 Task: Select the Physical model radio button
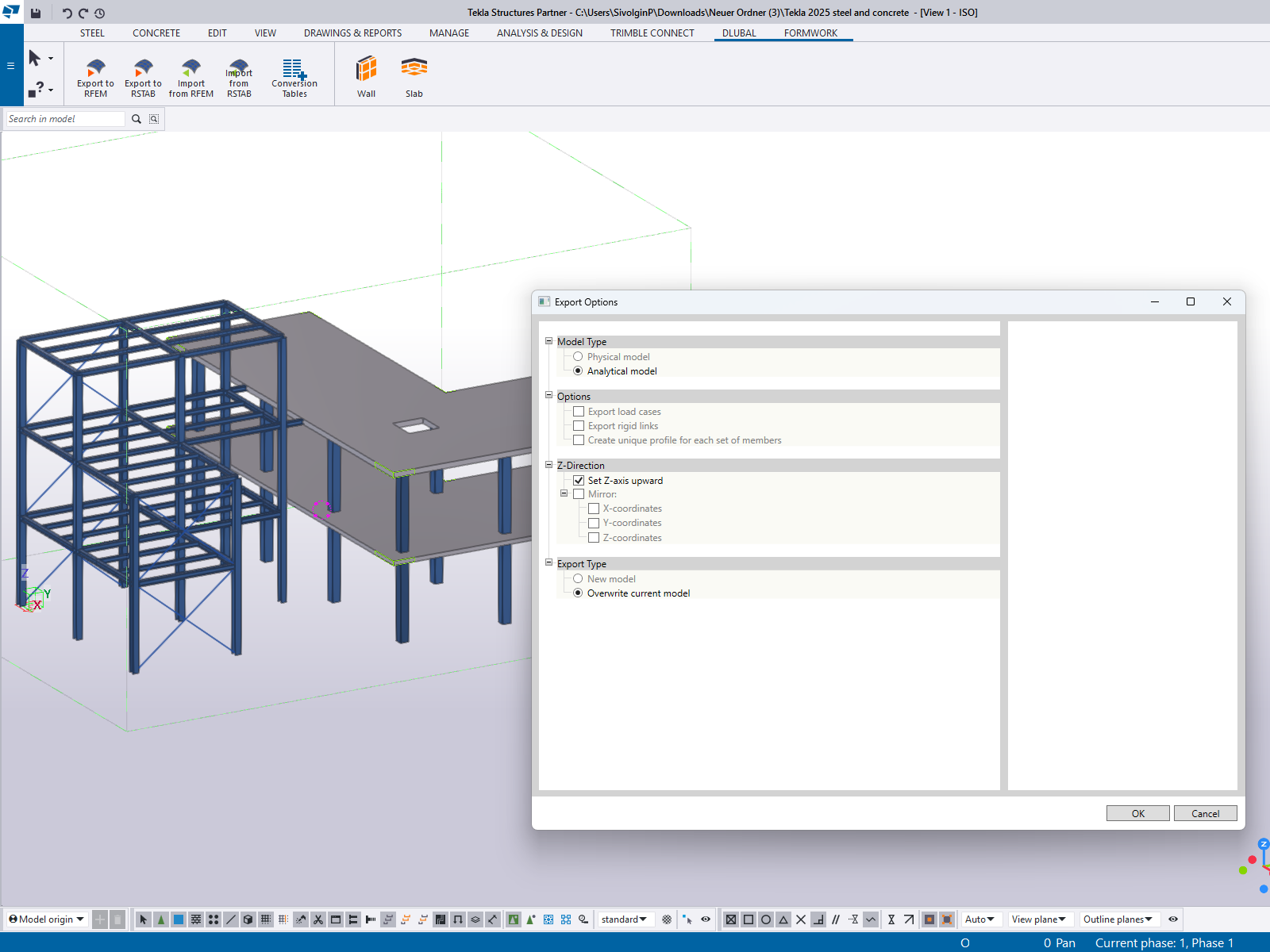(x=578, y=357)
